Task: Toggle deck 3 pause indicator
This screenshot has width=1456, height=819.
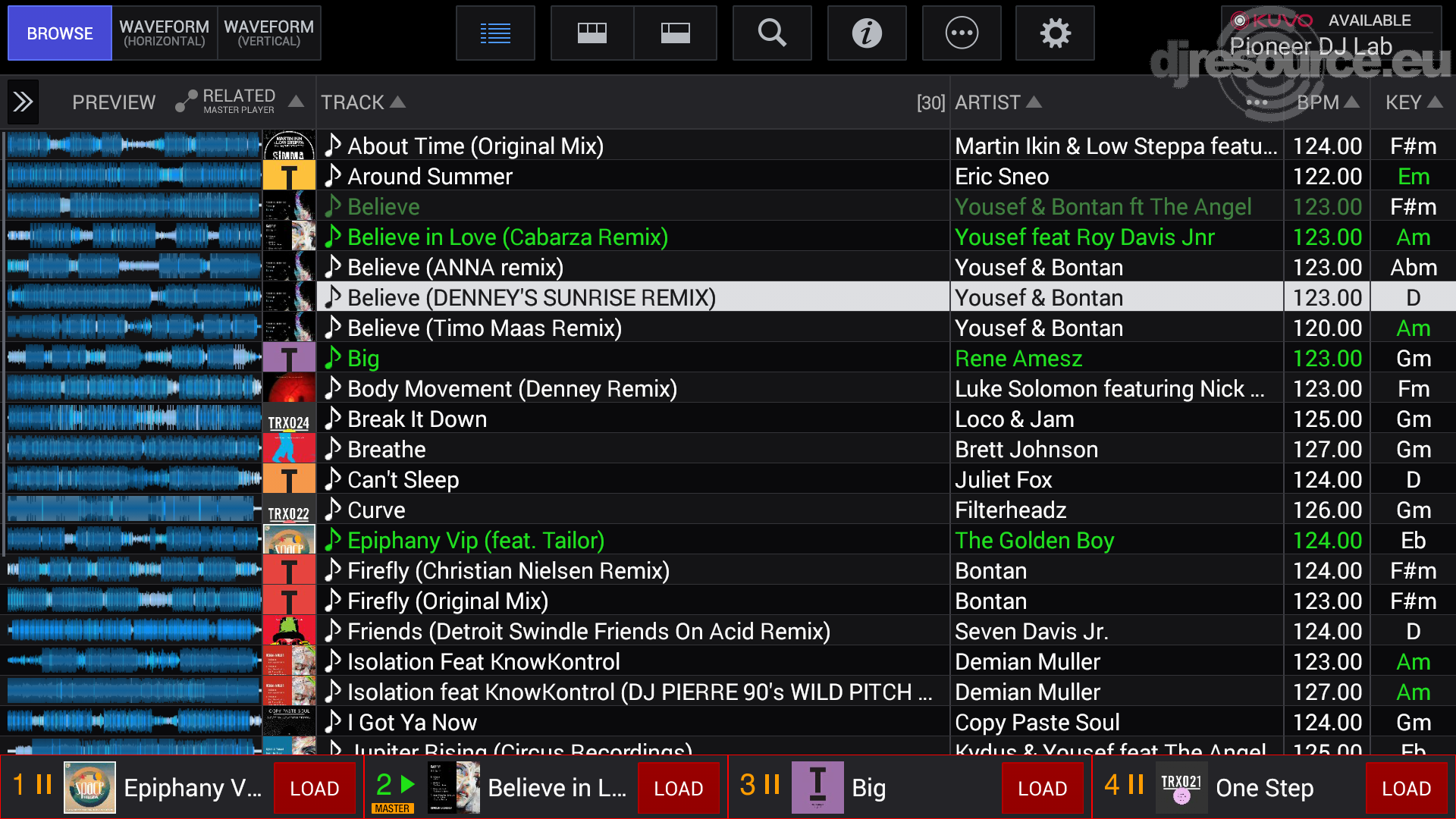Action: (772, 784)
